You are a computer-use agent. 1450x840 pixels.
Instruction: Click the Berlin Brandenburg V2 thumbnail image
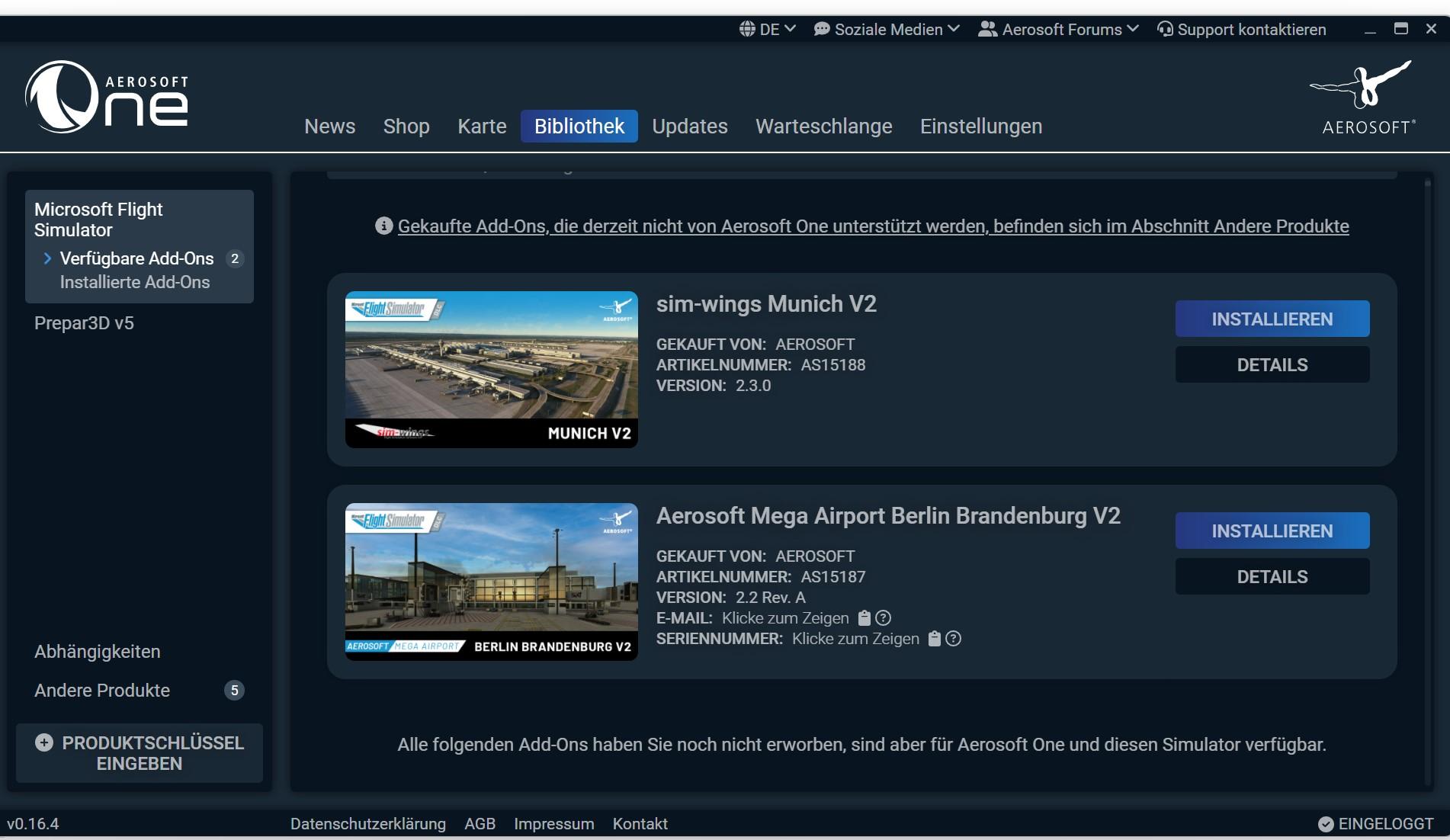pos(492,582)
